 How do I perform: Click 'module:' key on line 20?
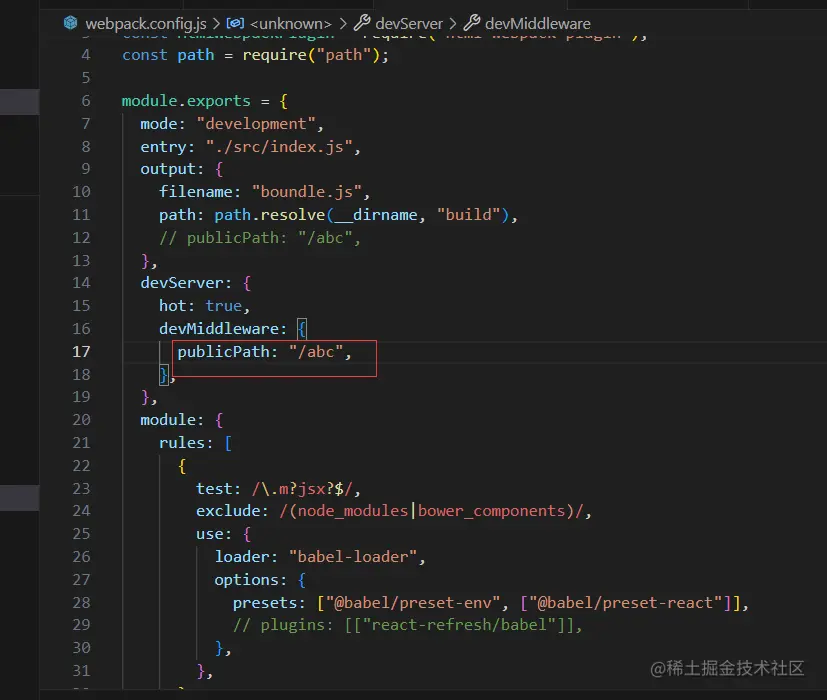tap(172, 420)
